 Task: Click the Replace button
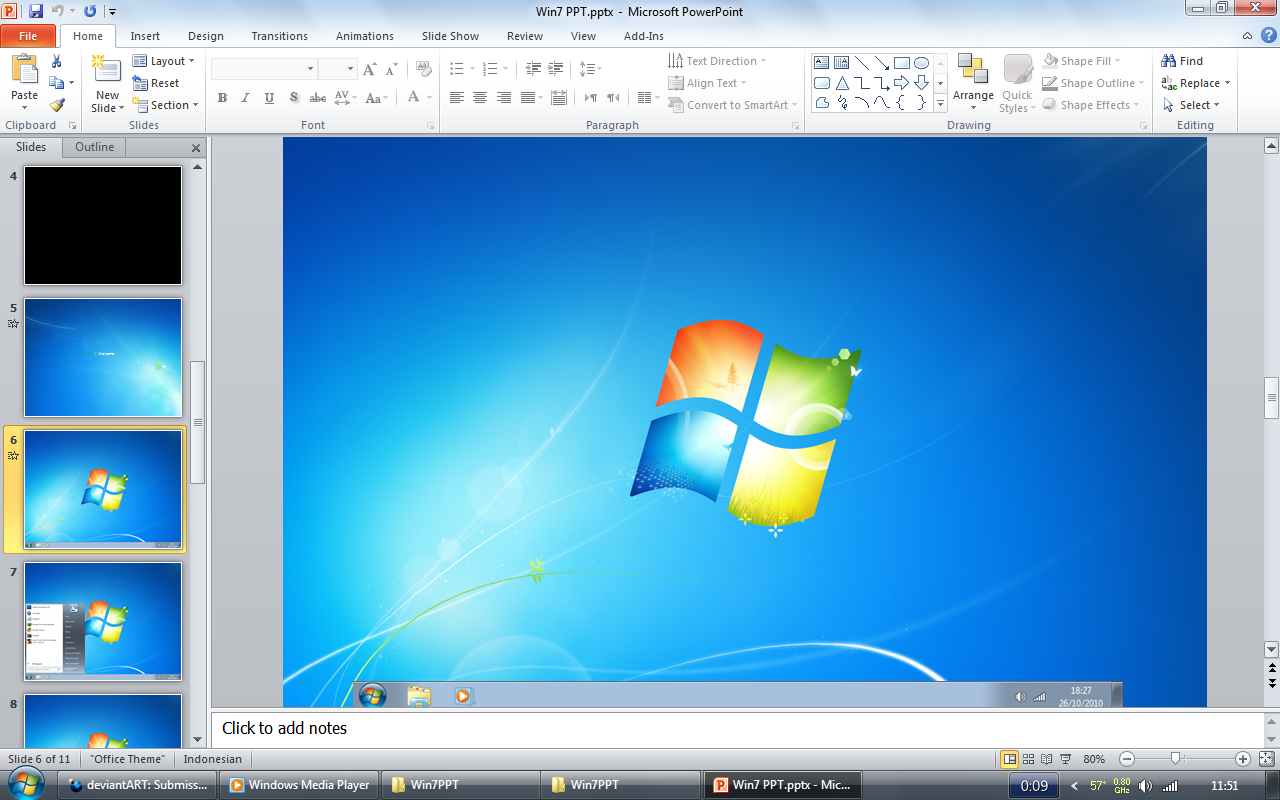click(1196, 83)
